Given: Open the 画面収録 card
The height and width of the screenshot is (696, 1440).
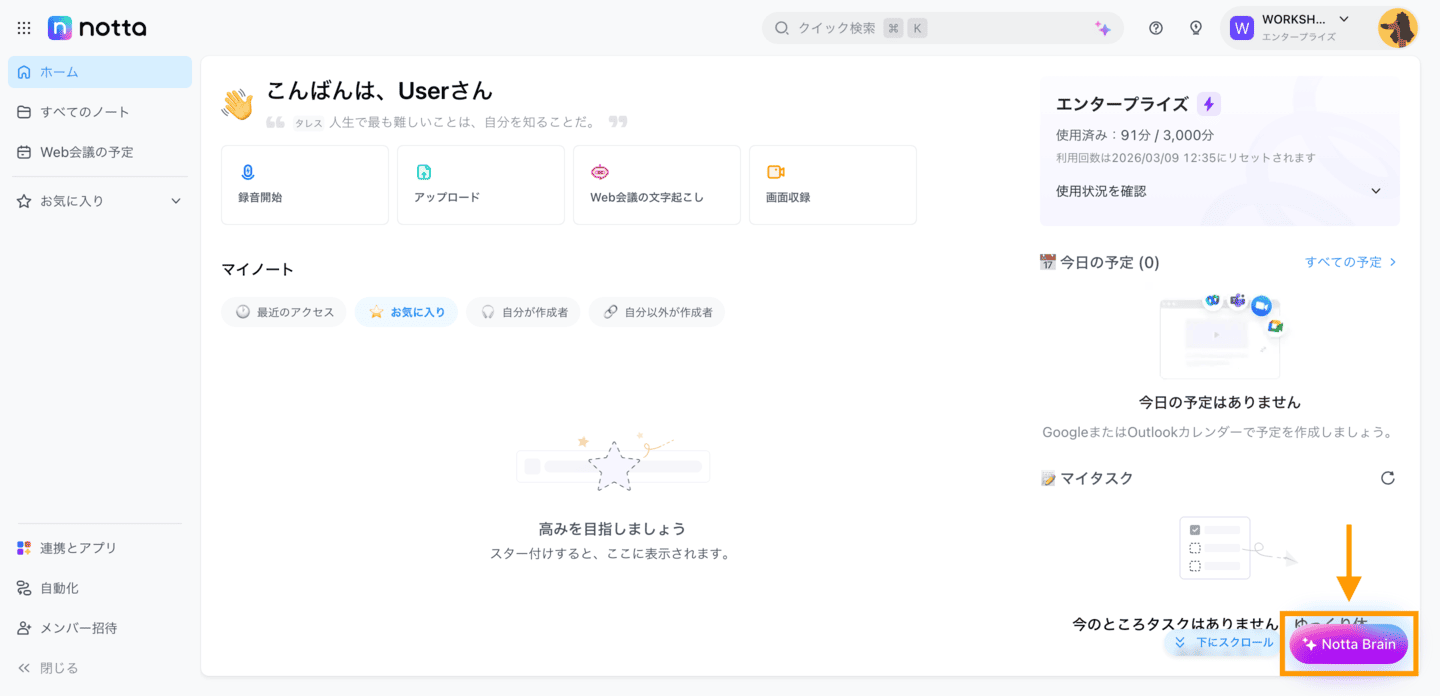Looking at the screenshot, I should pyautogui.click(x=833, y=185).
